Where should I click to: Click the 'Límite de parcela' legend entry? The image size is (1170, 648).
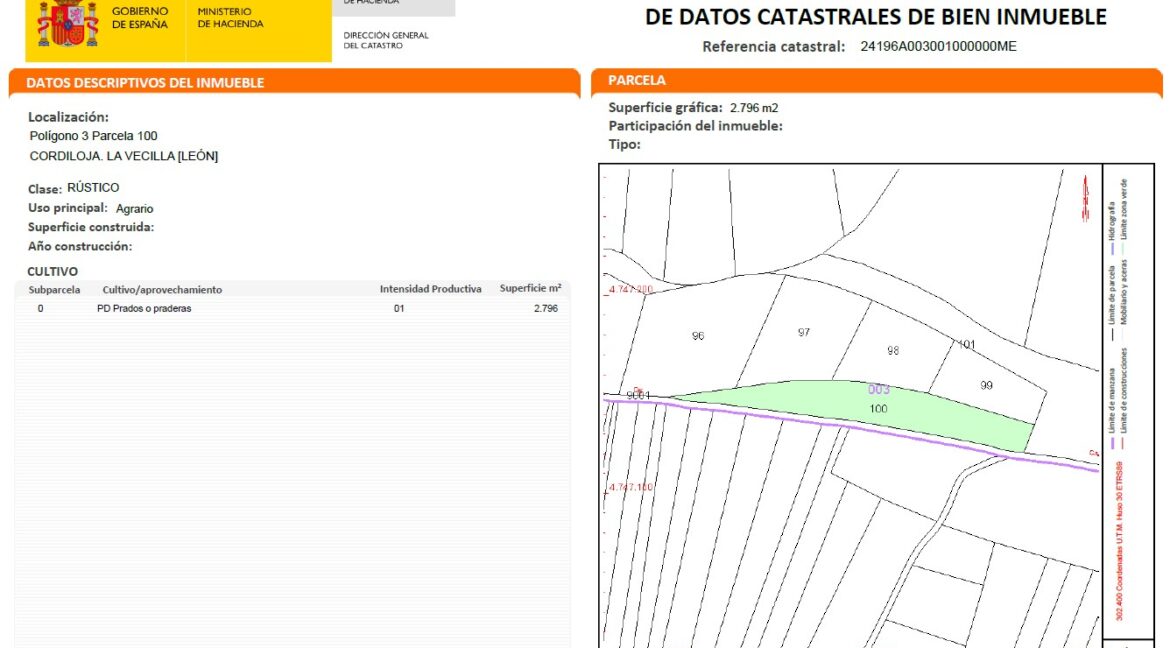tap(1112, 302)
